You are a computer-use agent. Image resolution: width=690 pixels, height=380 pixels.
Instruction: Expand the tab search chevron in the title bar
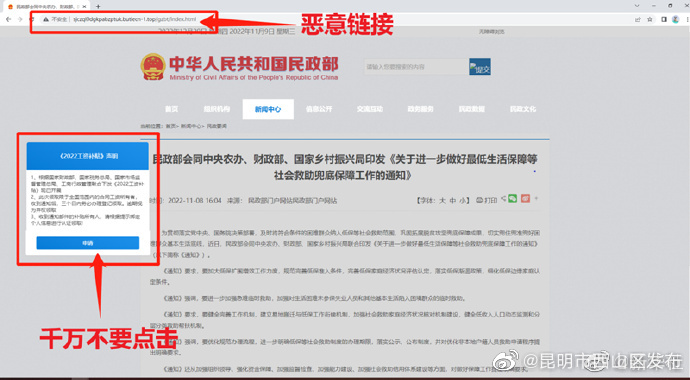pyautogui.click(x=637, y=6)
